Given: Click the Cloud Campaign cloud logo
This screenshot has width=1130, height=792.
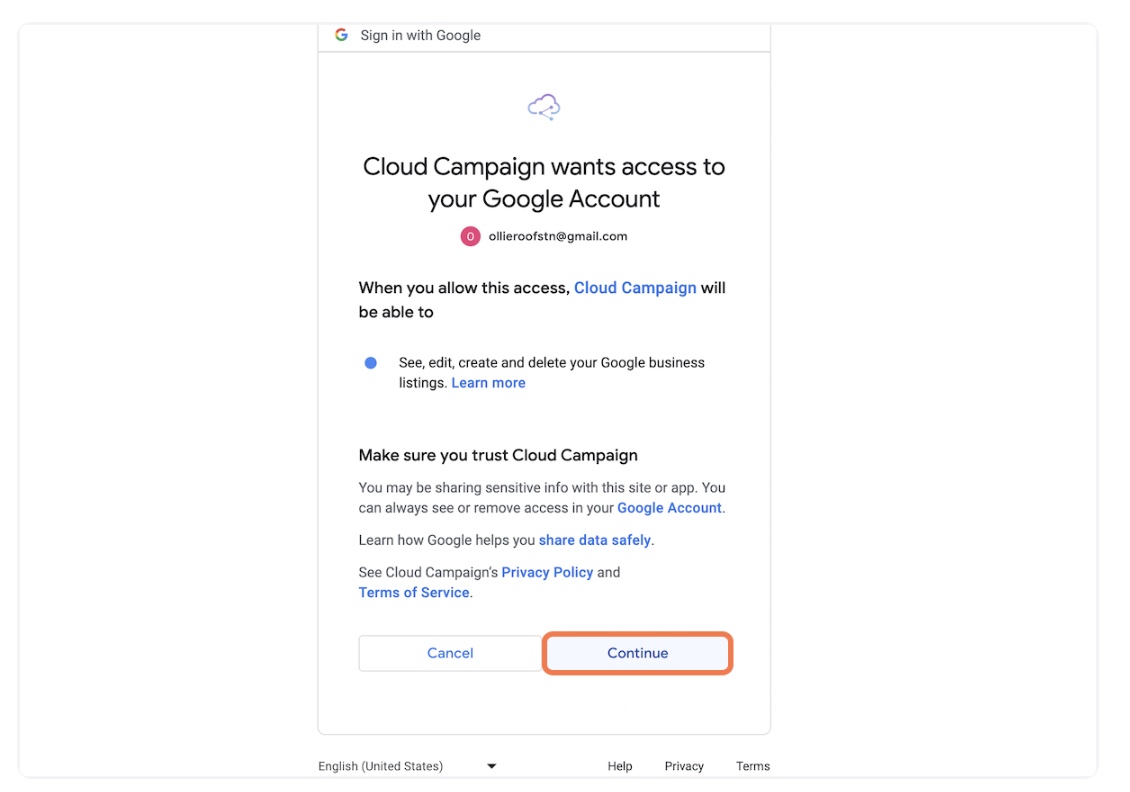Looking at the screenshot, I should coord(543,107).
